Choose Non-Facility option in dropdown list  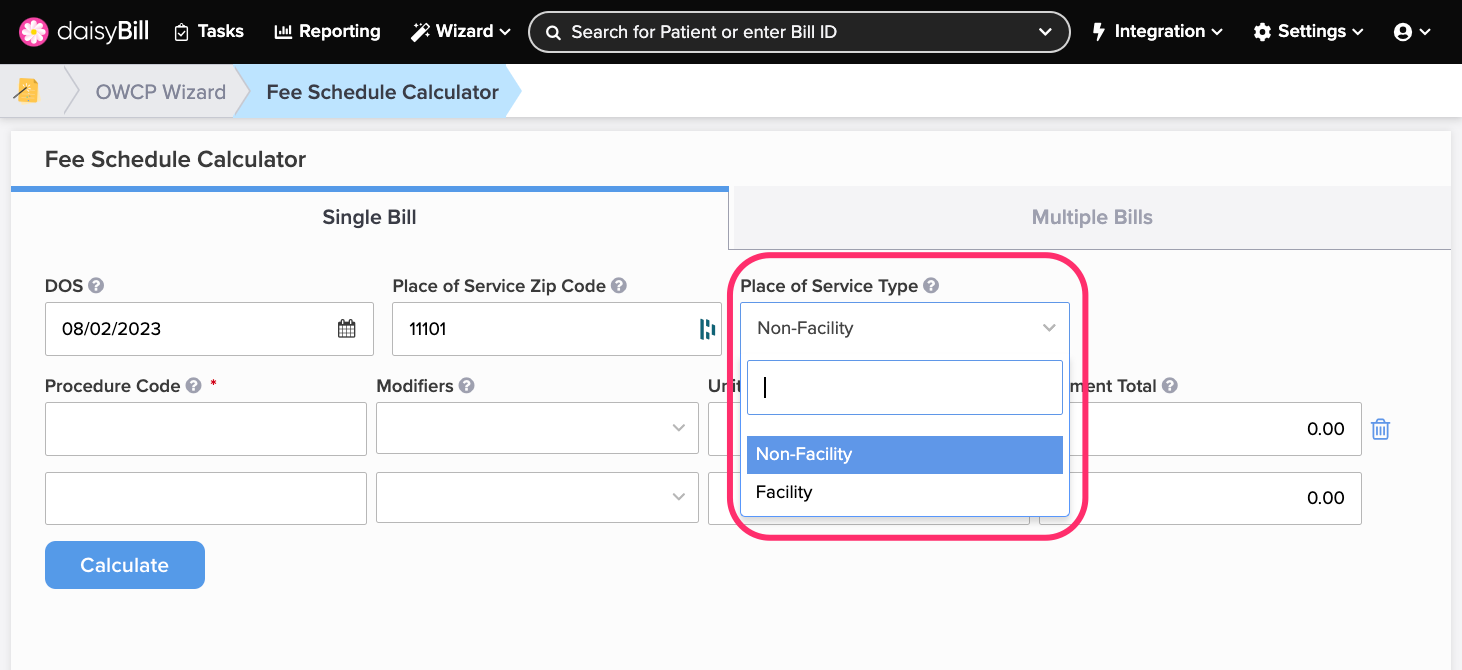[x=804, y=454]
